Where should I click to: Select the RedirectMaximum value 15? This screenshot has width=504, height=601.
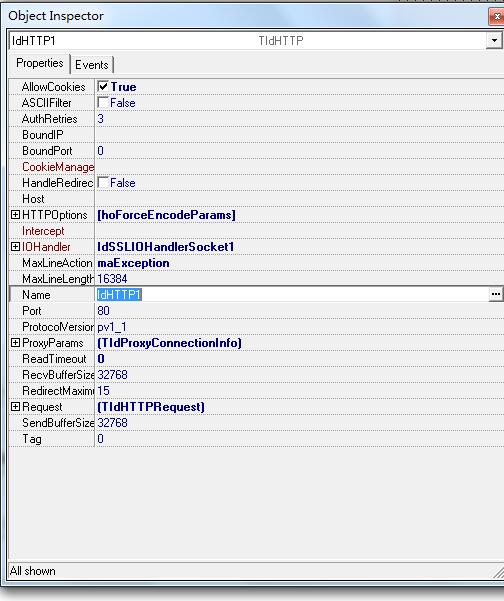pyautogui.click(x=103, y=391)
